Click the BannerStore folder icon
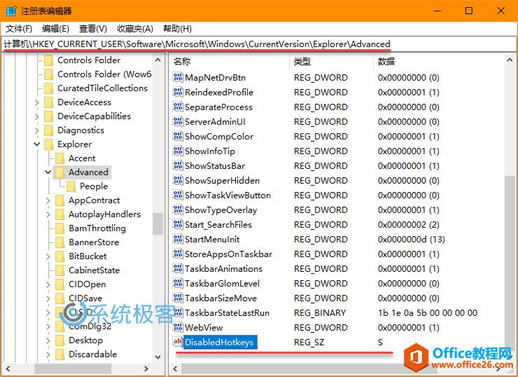518x377 pixels. tap(60, 242)
